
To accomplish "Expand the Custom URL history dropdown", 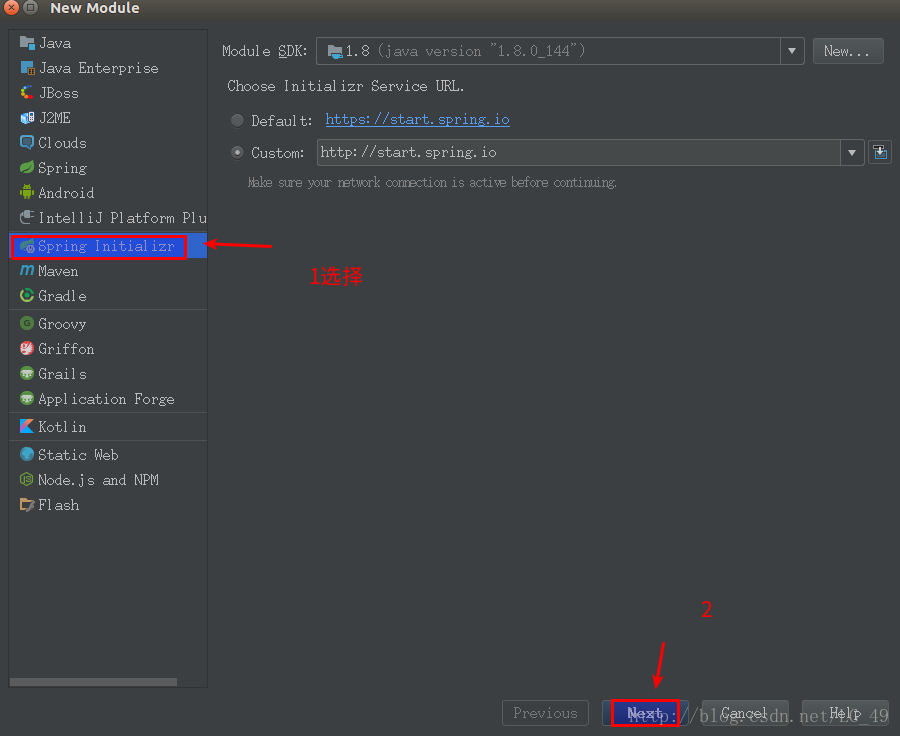I will pyautogui.click(x=852, y=153).
